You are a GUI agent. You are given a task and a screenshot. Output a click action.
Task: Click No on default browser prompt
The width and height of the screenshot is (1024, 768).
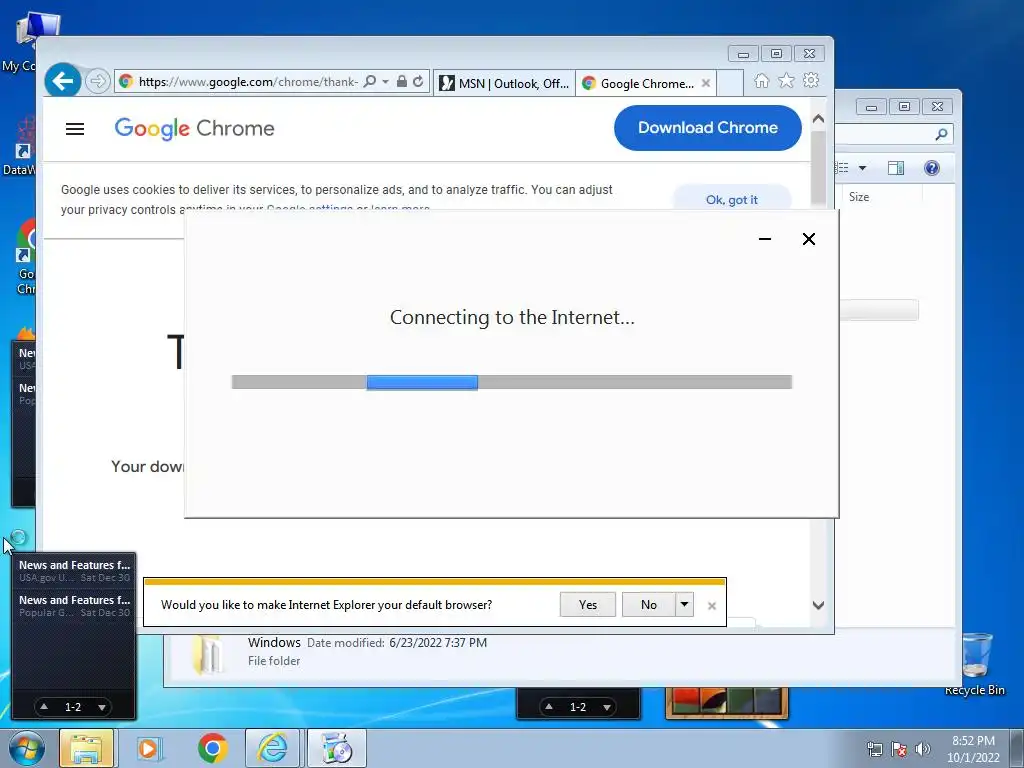648,605
